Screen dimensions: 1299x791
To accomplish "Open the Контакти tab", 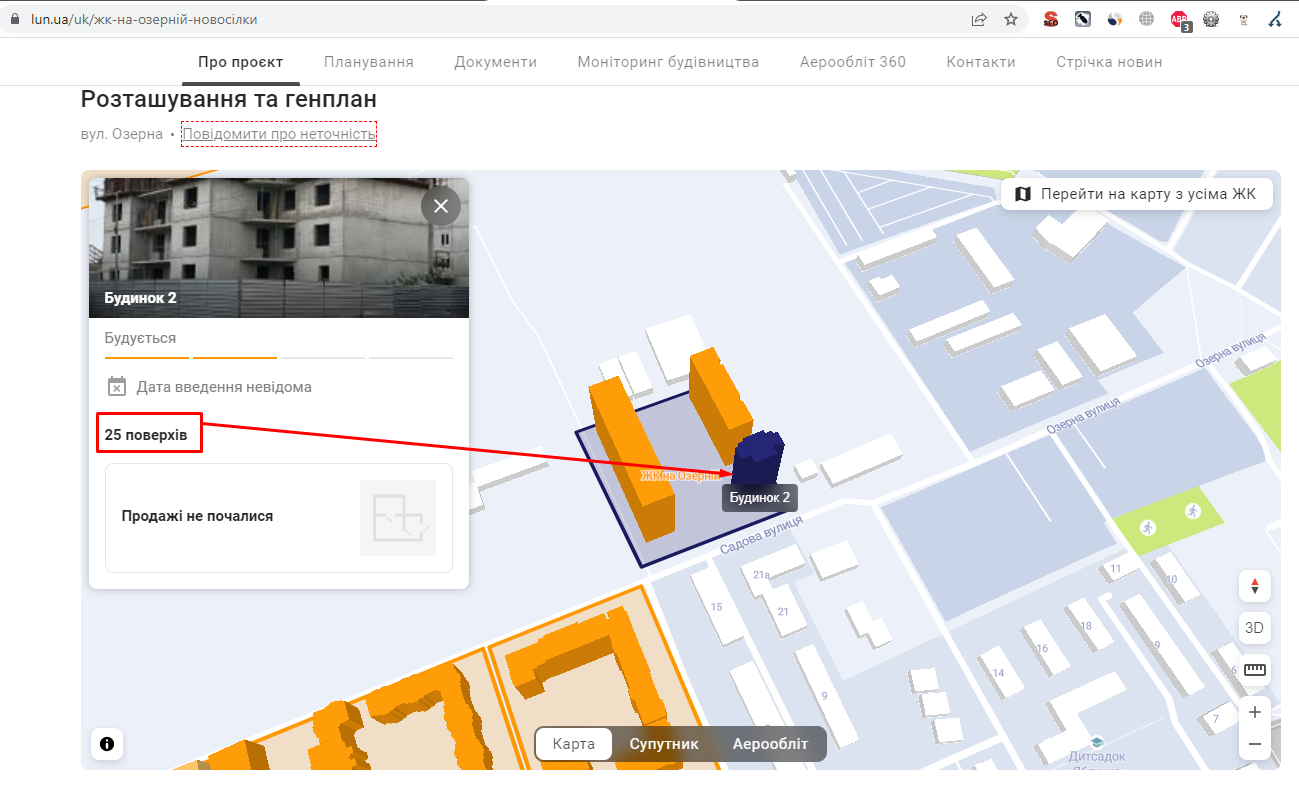I will pos(981,62).
